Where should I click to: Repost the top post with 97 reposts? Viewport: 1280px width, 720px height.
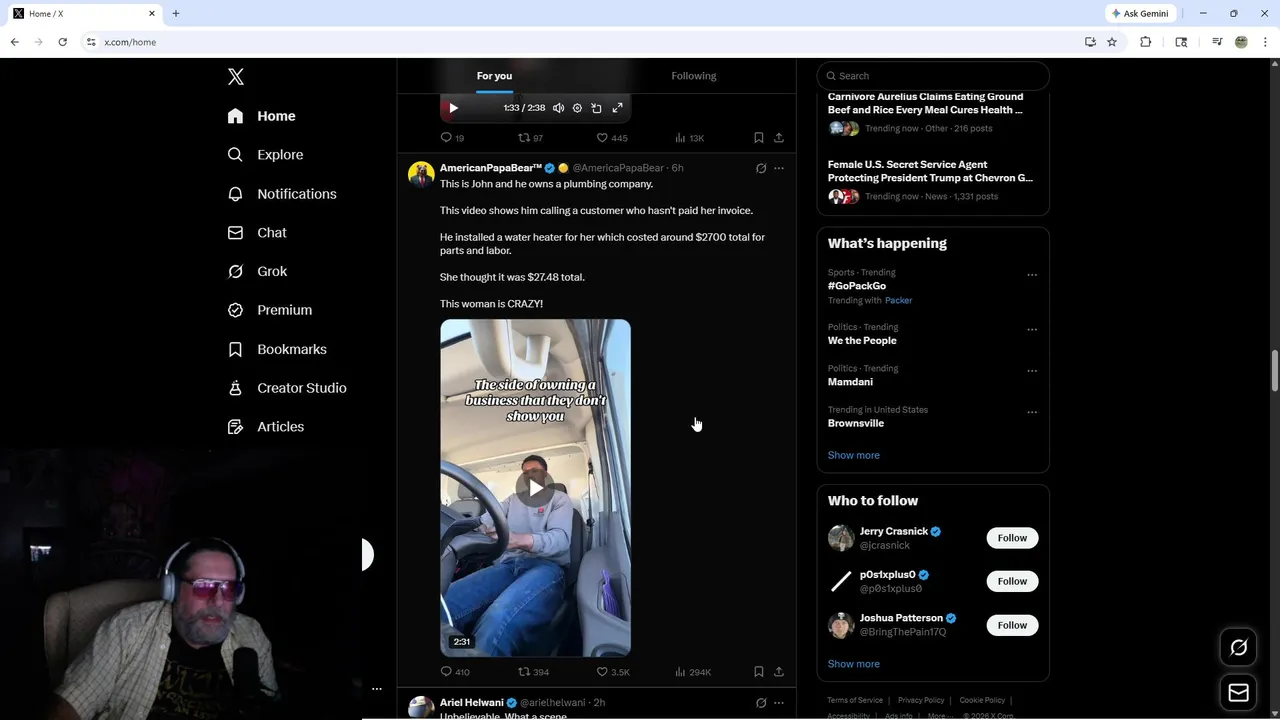[530, 138]
